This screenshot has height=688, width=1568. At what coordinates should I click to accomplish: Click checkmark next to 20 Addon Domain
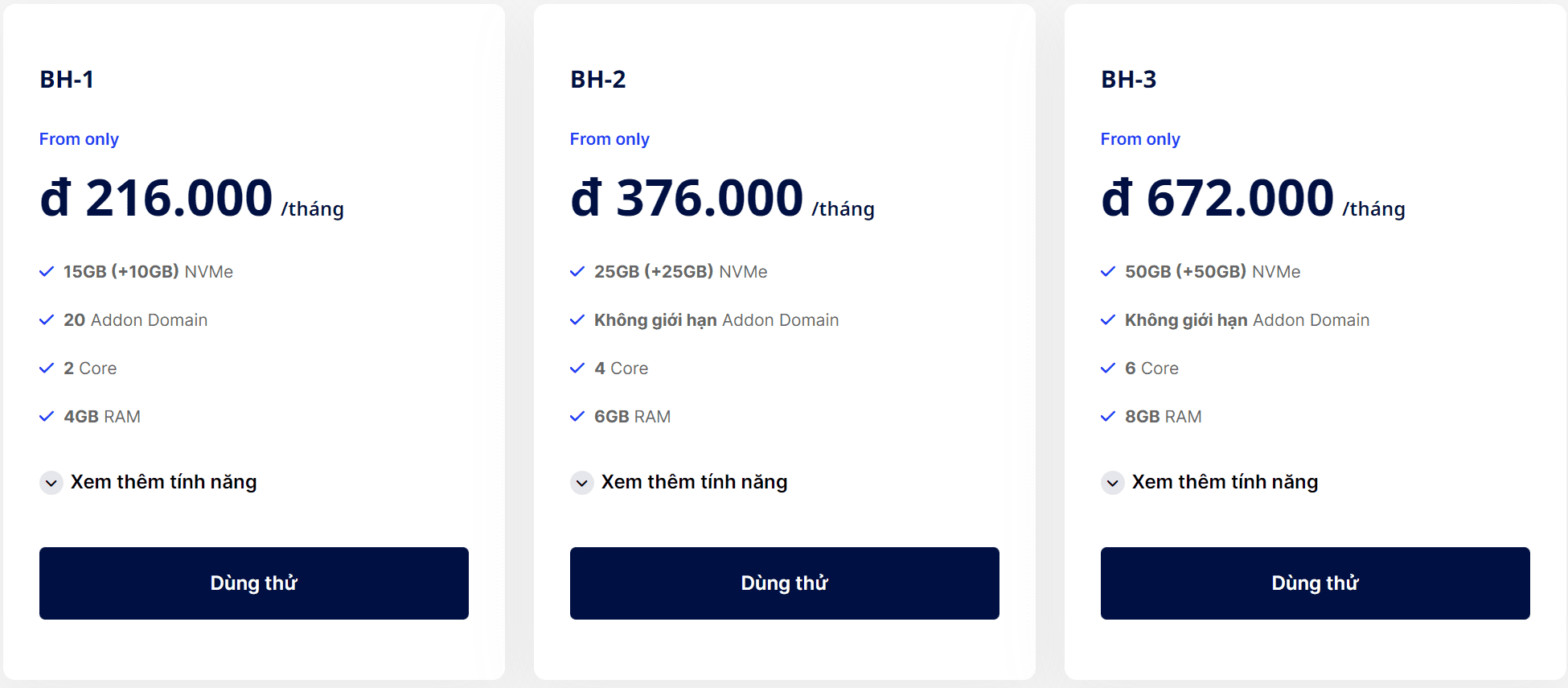[x=47, y=320]
